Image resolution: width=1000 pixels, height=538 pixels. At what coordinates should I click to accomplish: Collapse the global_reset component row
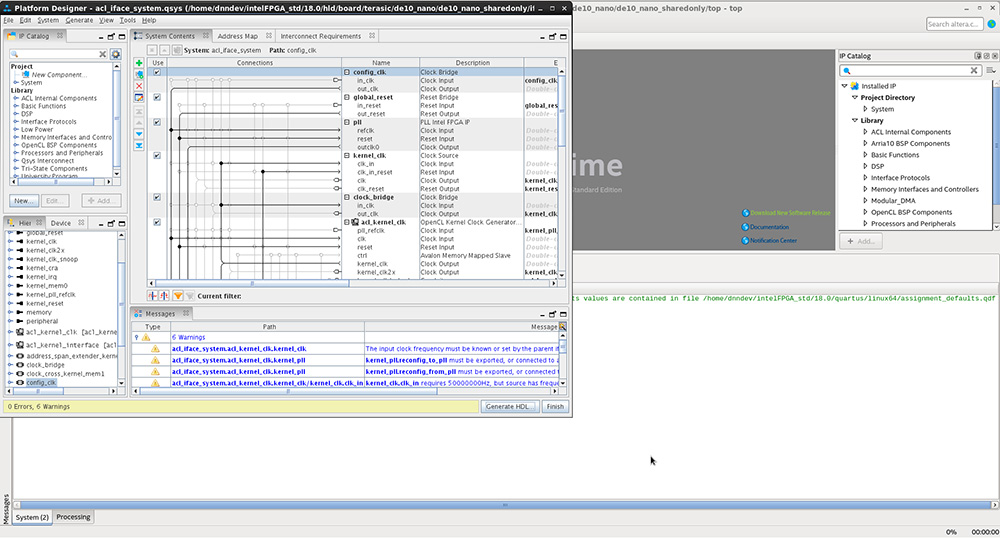click(x=347, y=97)
